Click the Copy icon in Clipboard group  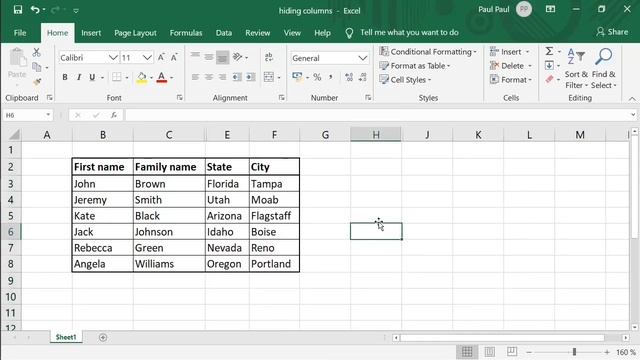[x=37, y=67]
